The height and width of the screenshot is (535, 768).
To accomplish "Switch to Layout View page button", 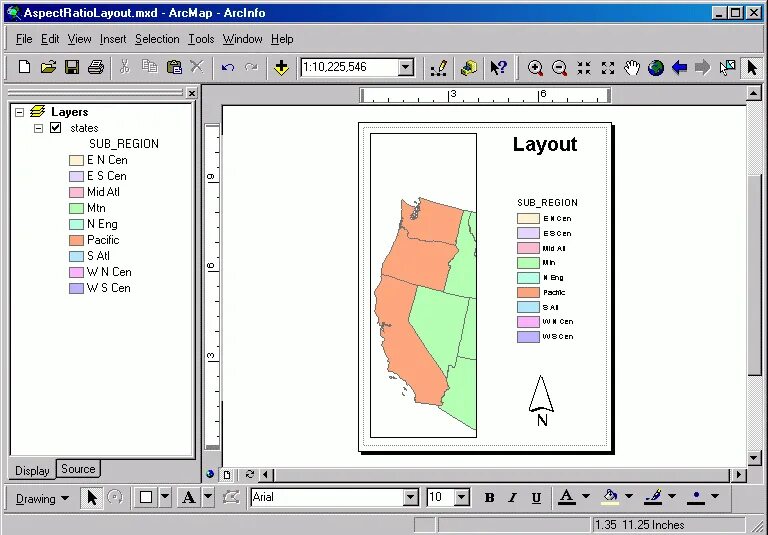I will click(227, 474).
